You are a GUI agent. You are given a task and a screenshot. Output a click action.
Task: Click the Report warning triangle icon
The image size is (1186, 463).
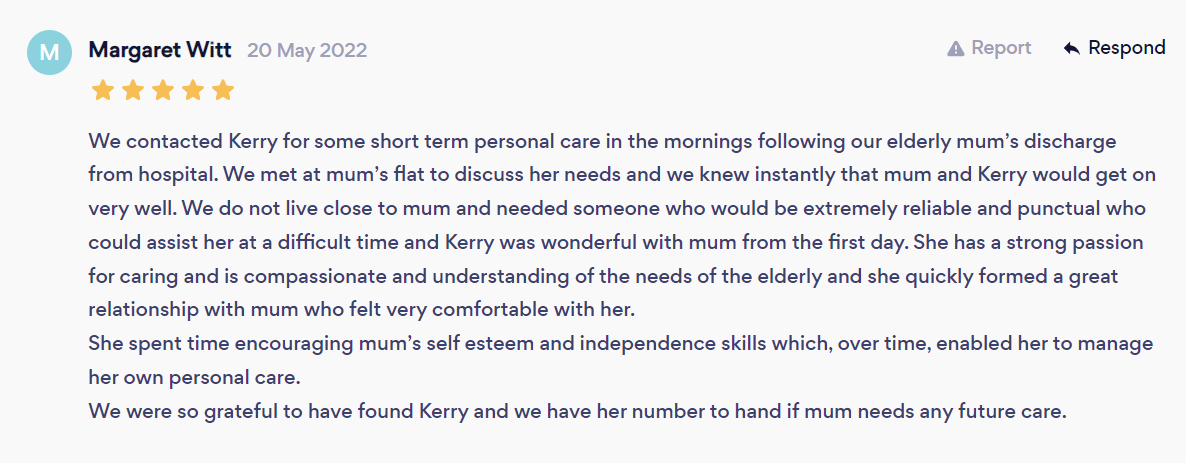coord(956,49)
